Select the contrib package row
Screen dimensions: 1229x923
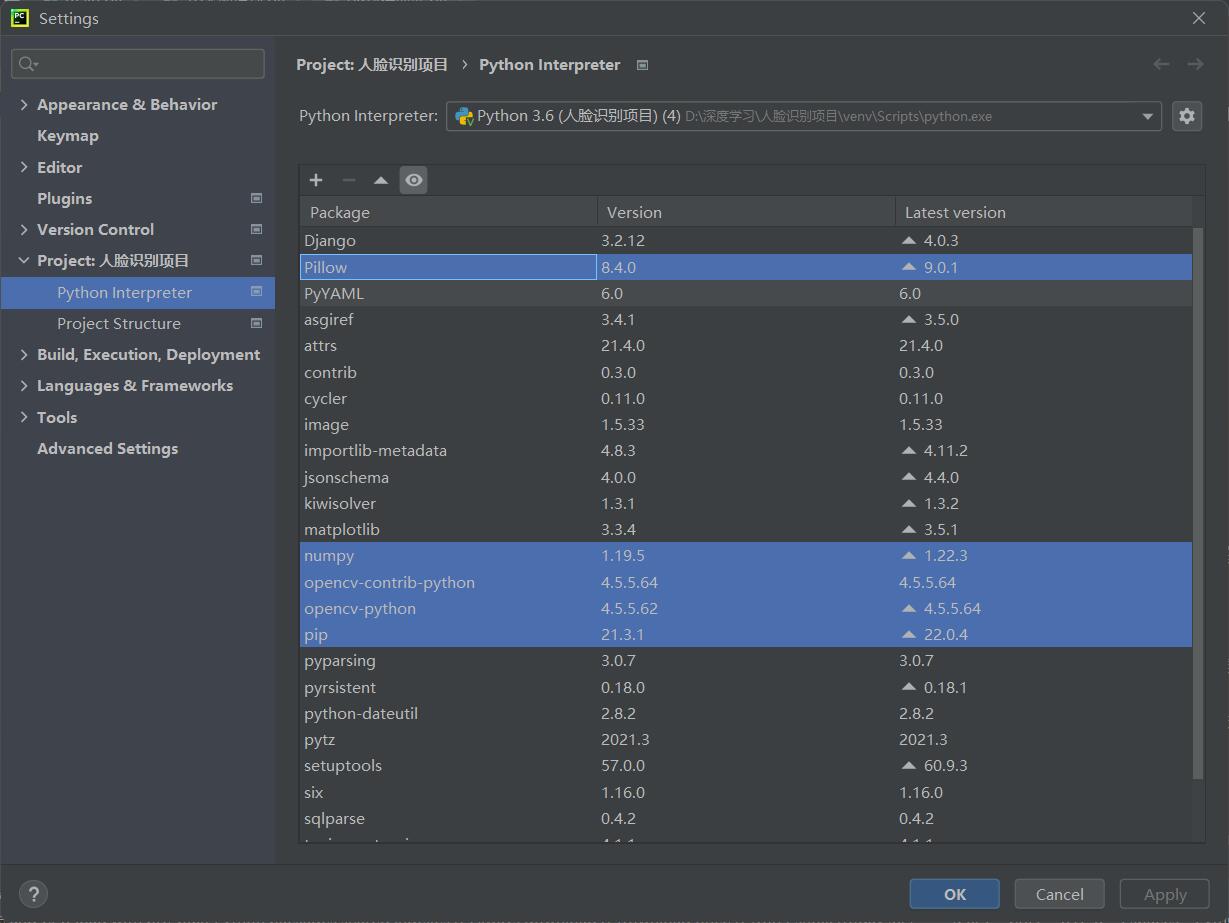(x=746, y=372)
